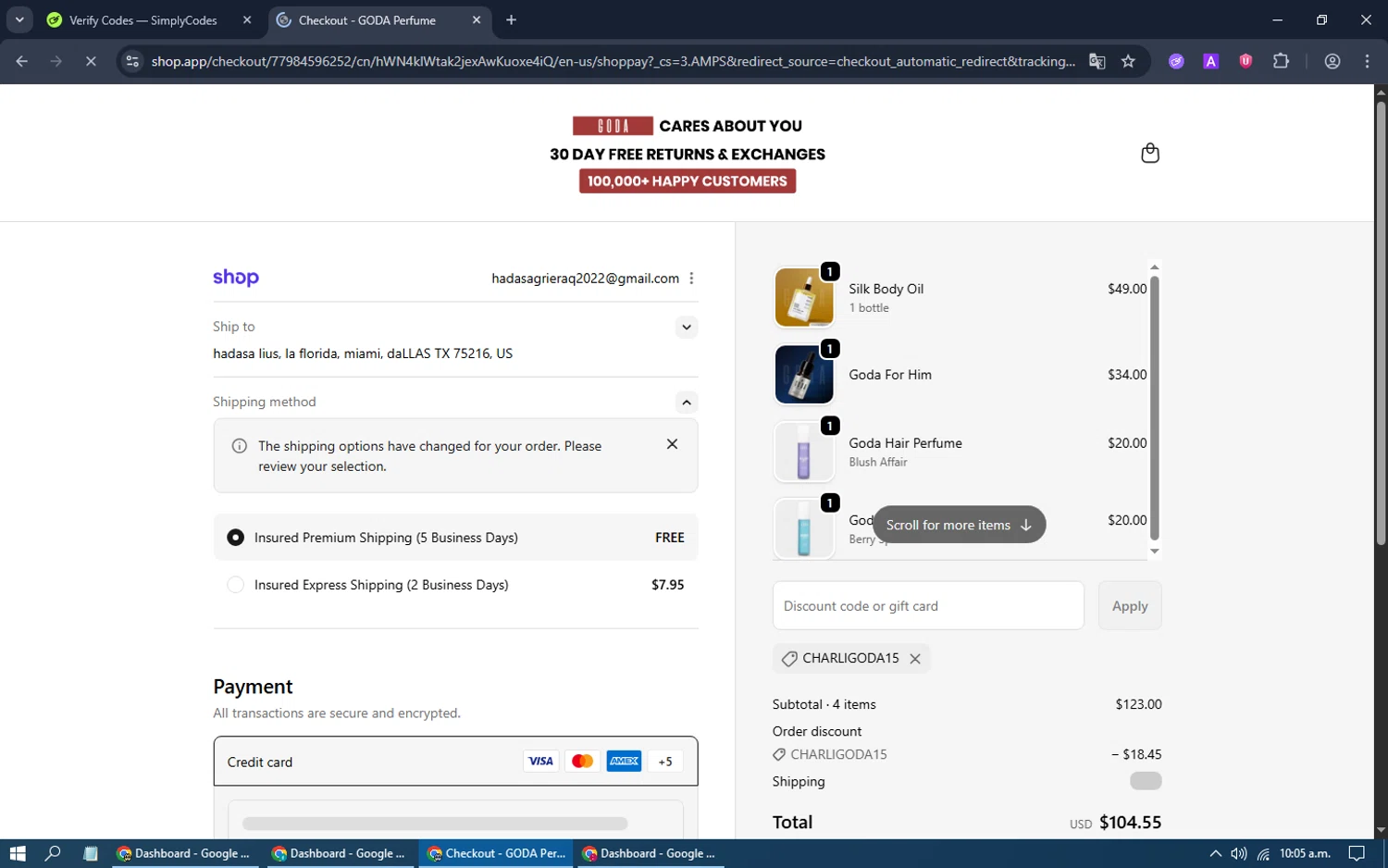
Task: Click the Discount code or gift card field
Action: click(x=928, y=606)
